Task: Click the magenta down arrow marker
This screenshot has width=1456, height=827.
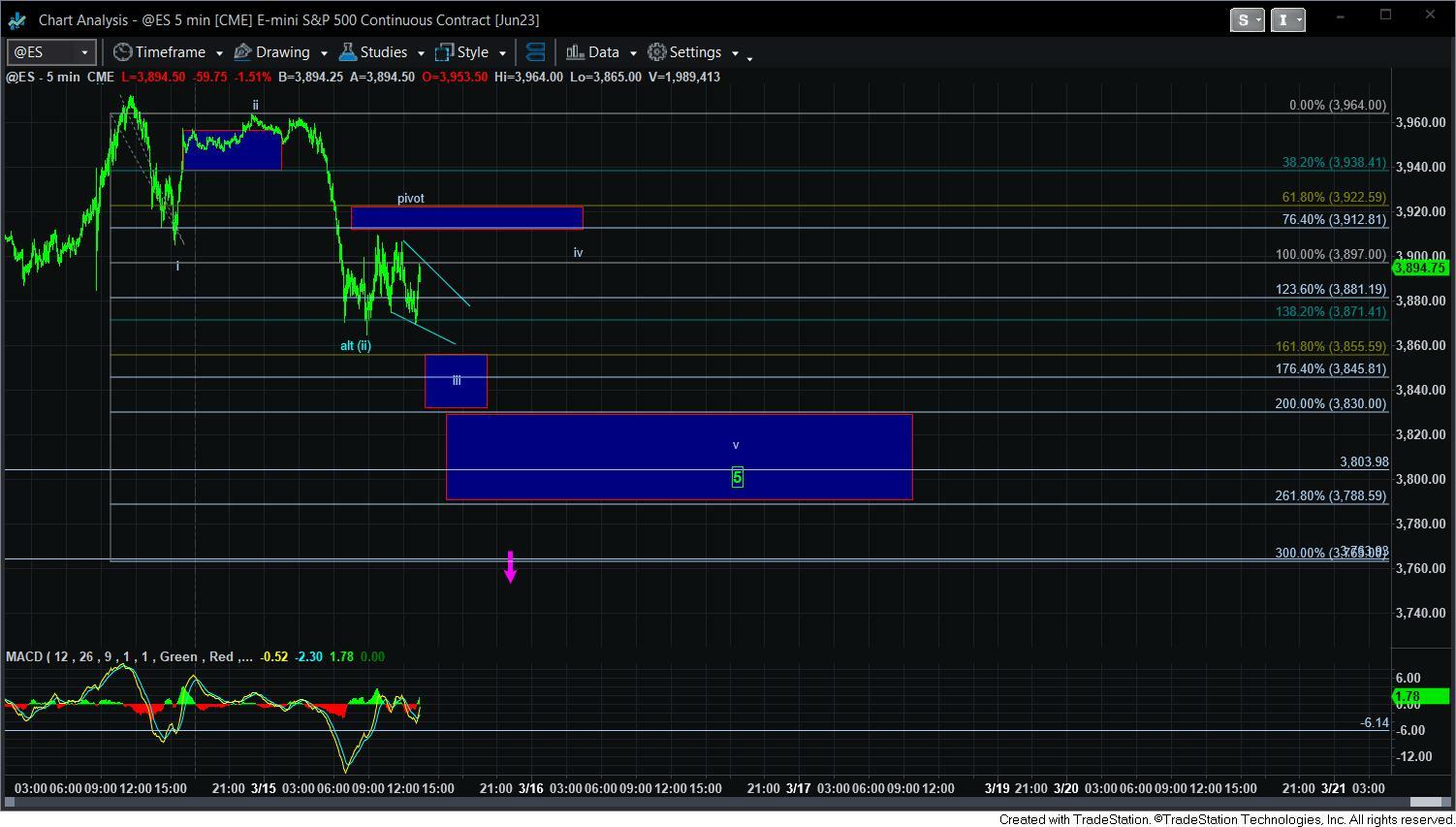Action: point(510,567)
